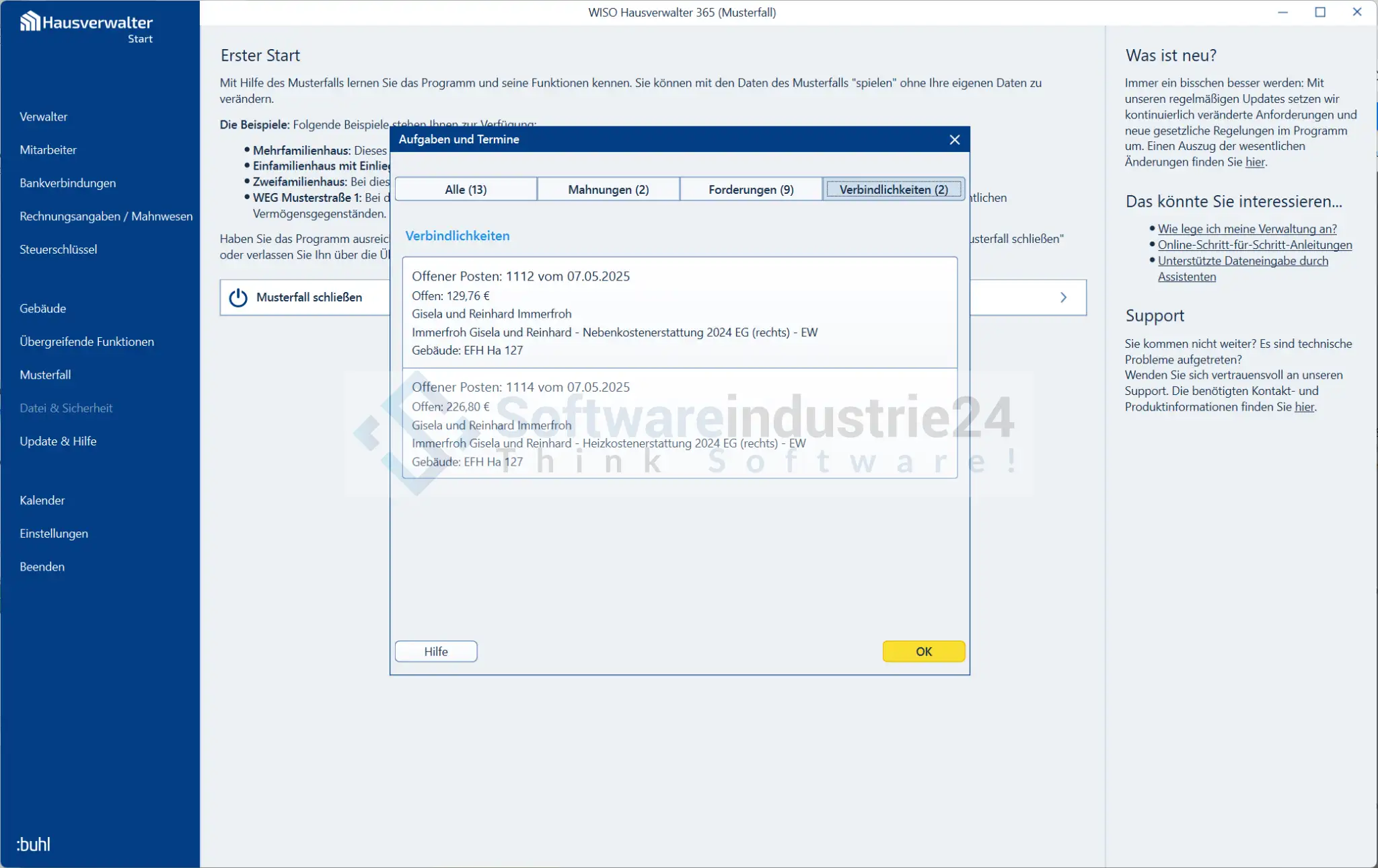Open link Wie lege ich meine Verwaltung an?

tap(1247, 229)
